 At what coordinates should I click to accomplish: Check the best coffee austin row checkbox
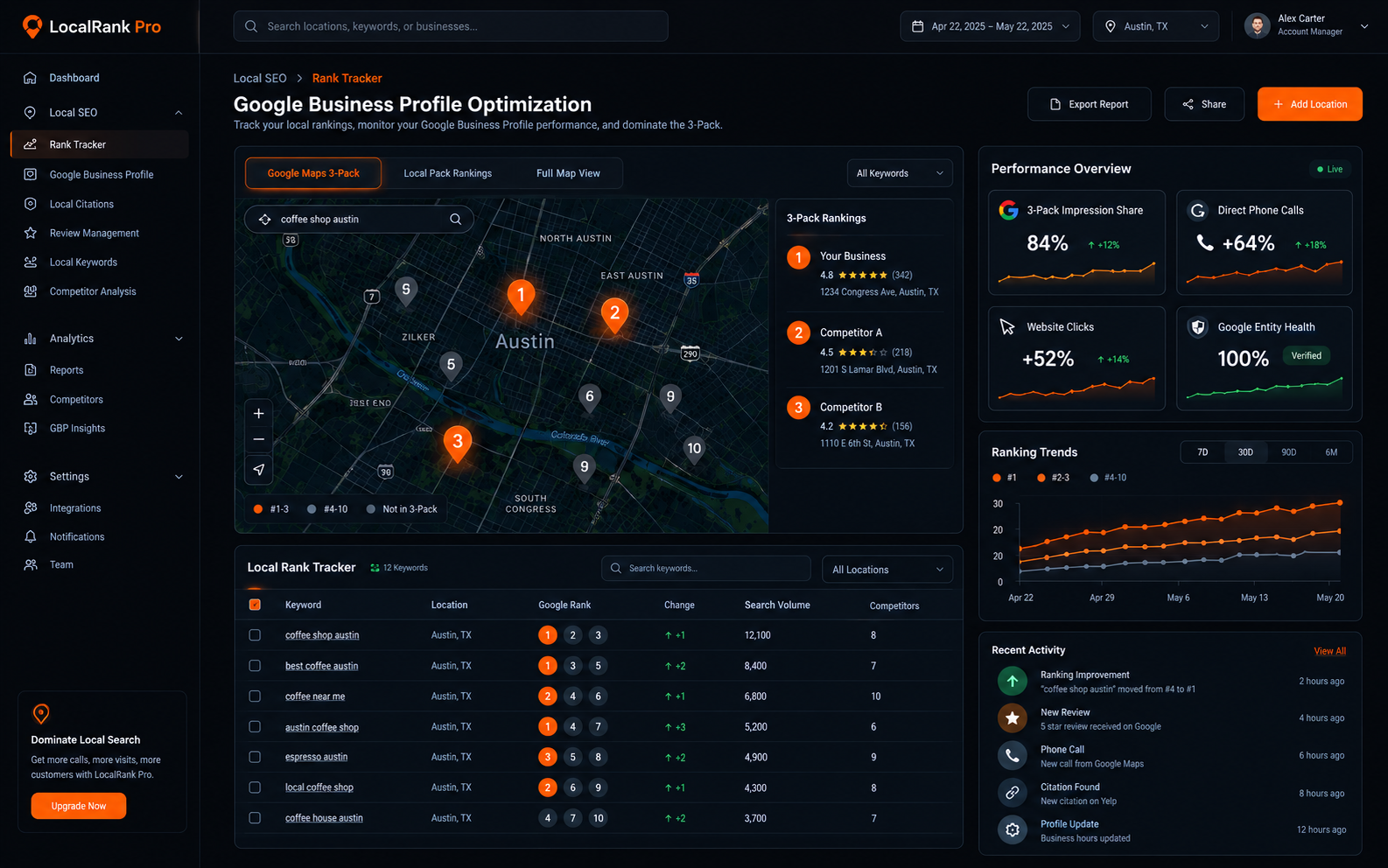pyautogui.click(x=255, y=666)
